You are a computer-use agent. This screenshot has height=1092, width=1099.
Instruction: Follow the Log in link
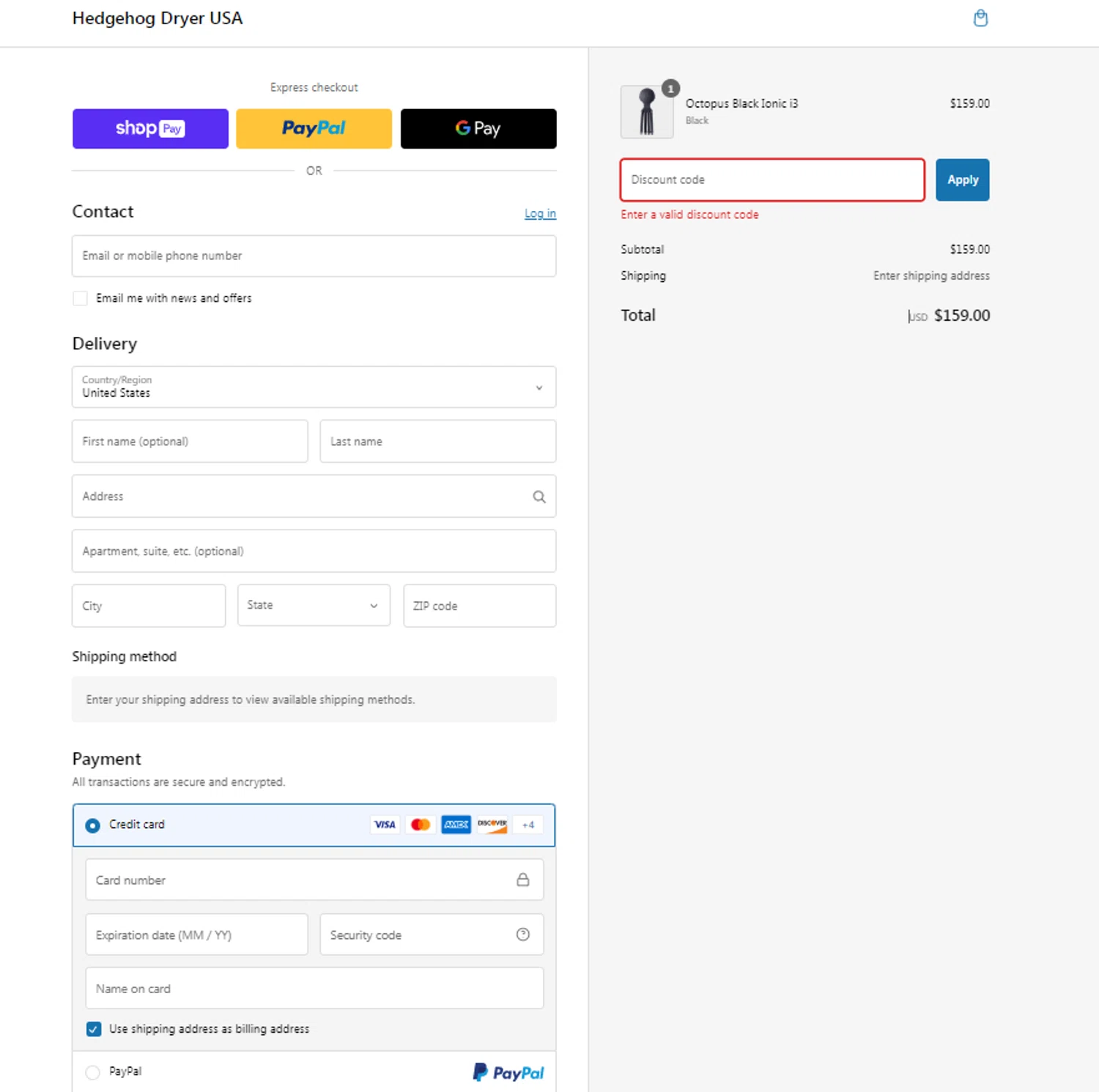(x=540, y=214)
